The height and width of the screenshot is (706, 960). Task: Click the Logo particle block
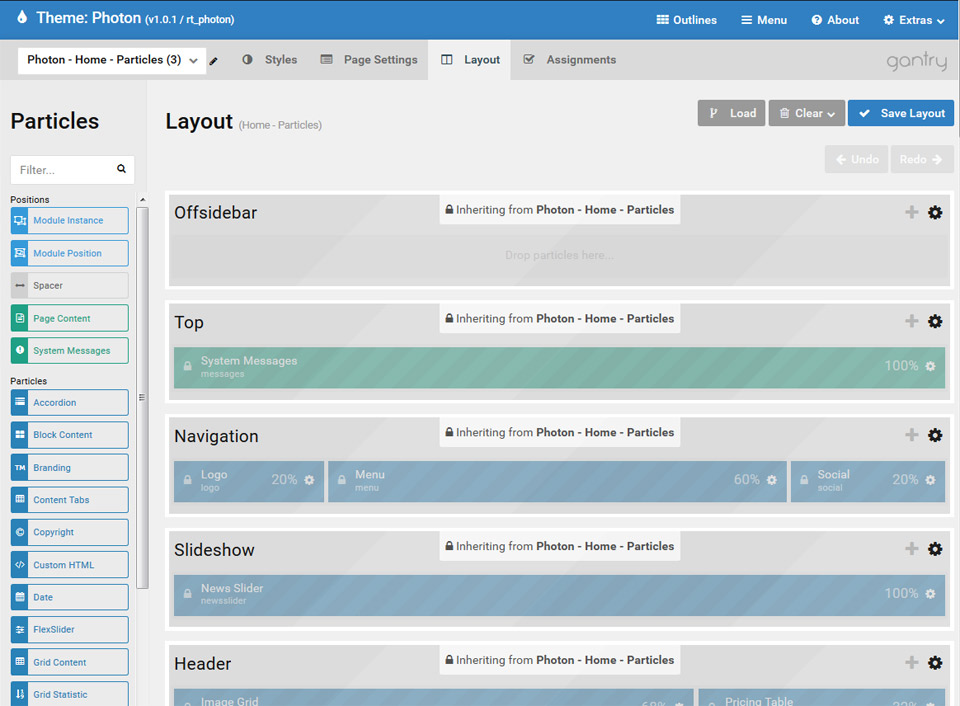tap(249, 481)
